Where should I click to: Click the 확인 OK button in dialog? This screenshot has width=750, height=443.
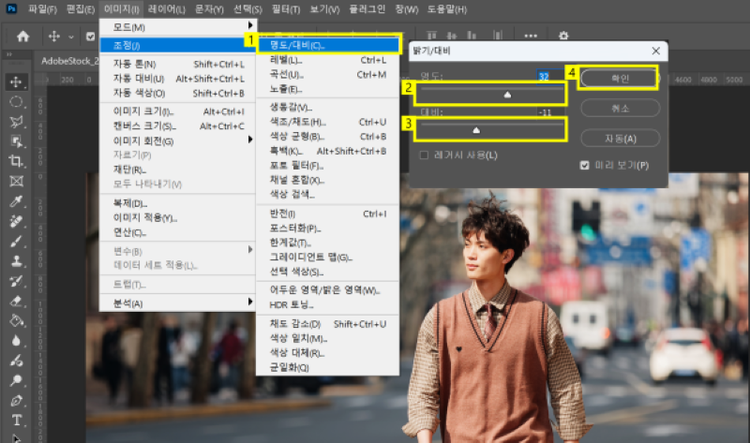[620, 78]
